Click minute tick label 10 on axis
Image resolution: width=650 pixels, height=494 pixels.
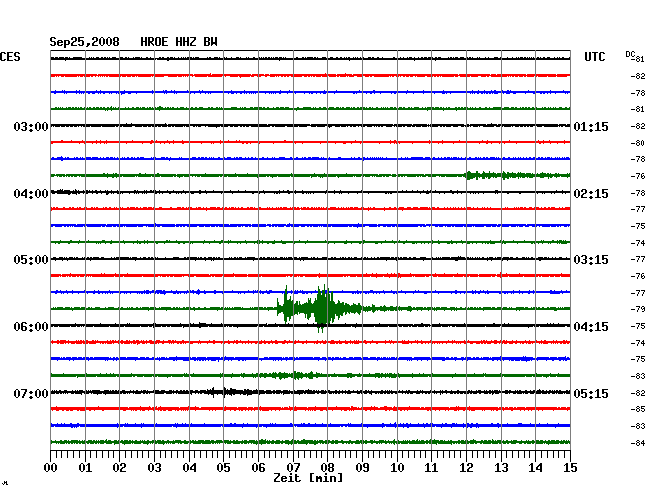[397, 468]
